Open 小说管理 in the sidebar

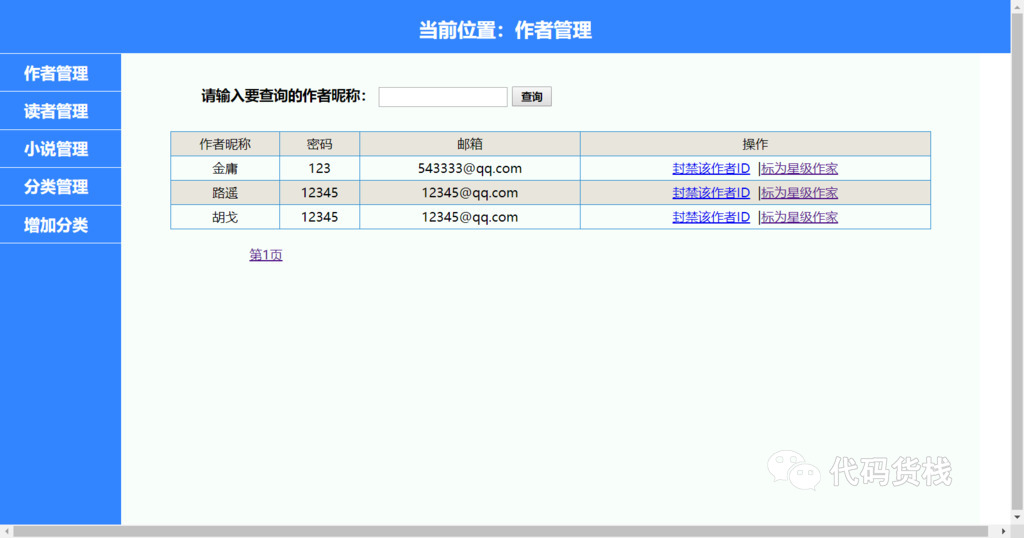pos(60,149)
